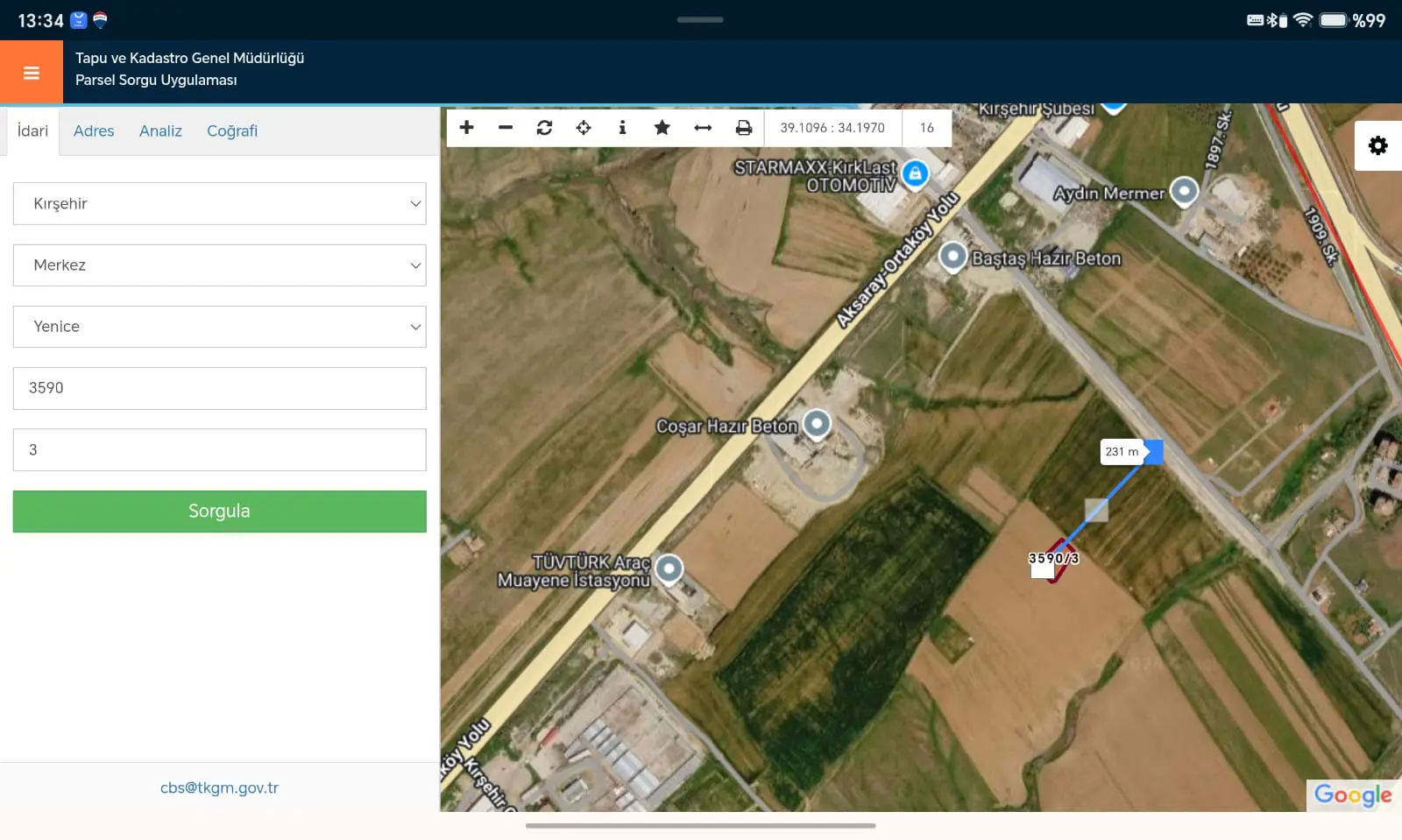Switch to the Analiz tab
Image resolution: width=1402 pixels, height=840 pixels.
click(x=160, y=131)
